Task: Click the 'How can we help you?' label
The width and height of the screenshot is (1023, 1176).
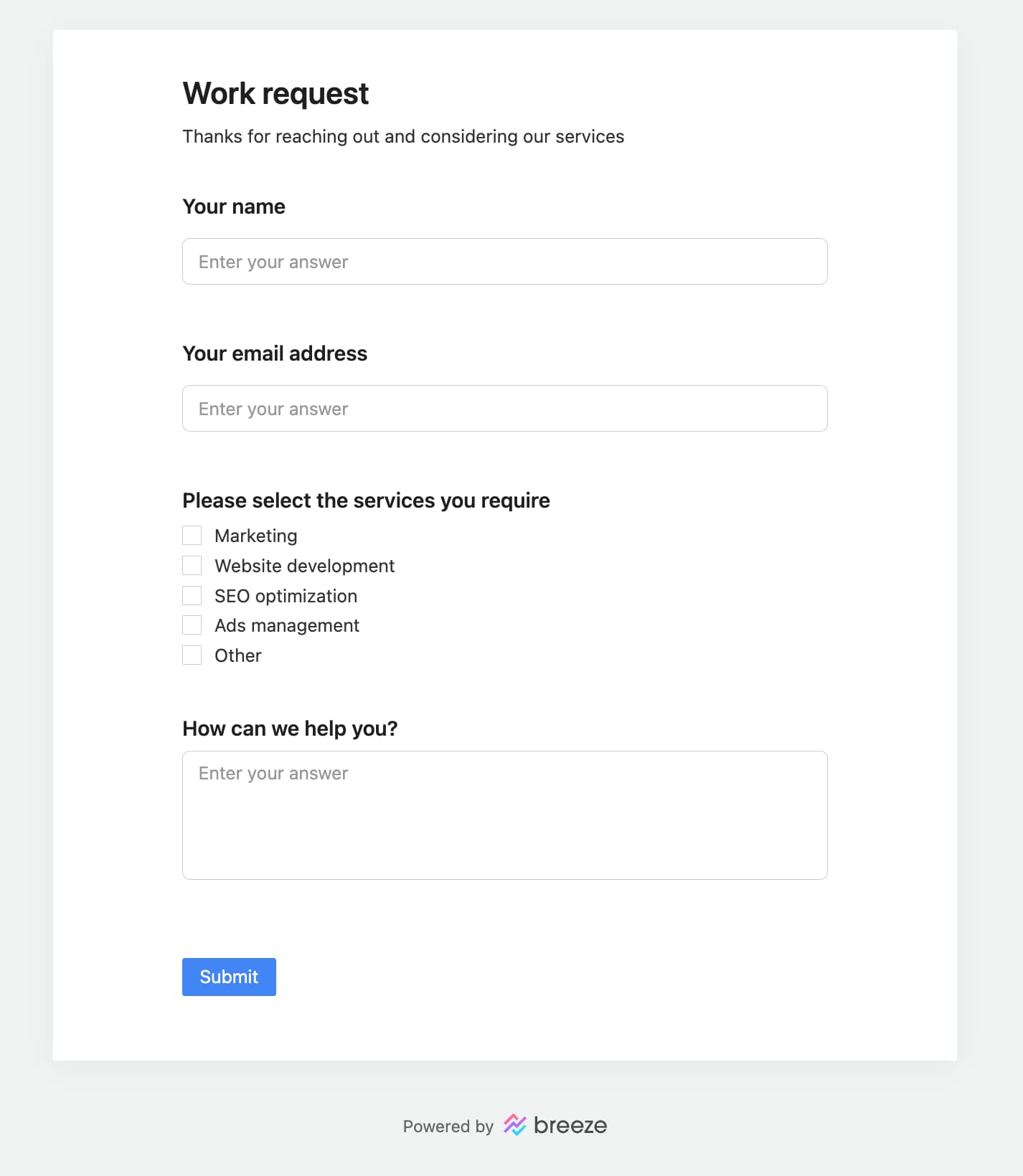Action: pyautogui.click(x=290, y=729)
